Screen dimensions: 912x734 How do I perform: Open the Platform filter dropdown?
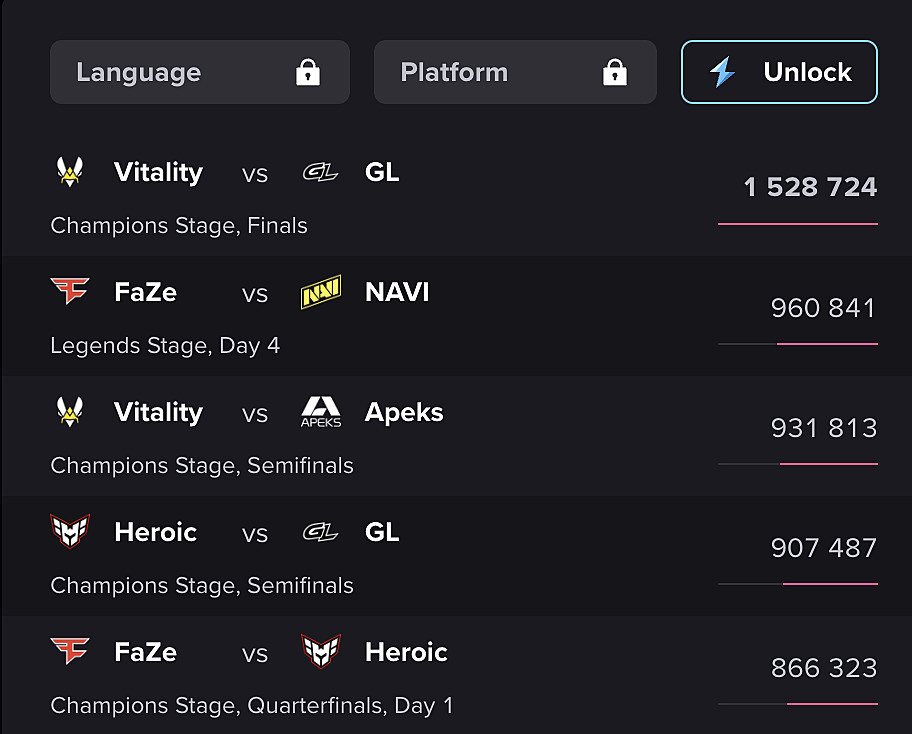tap(515, 72)
